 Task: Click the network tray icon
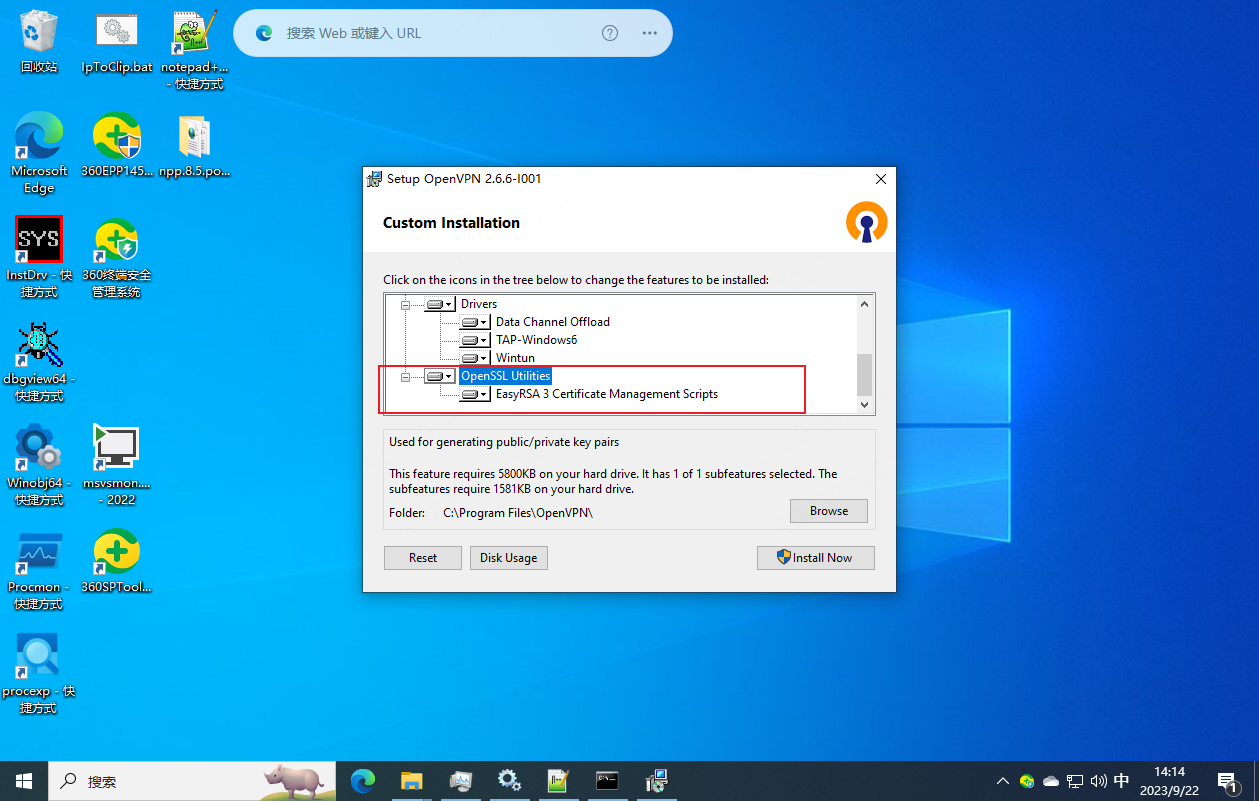[1075, 781]
